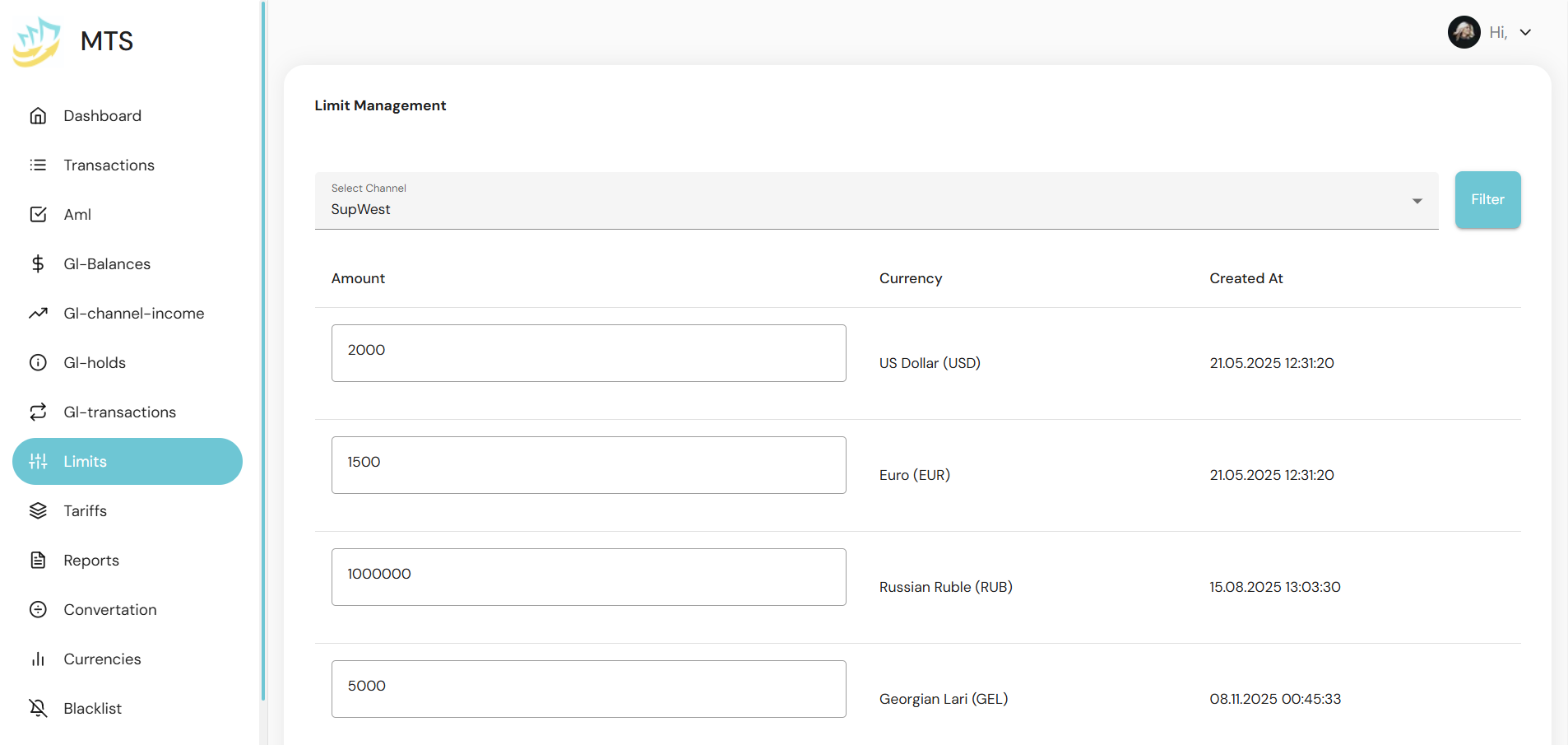
Task: Click the Gl-transactions repeat arrows icon
Action: click(x=38, y=412)
